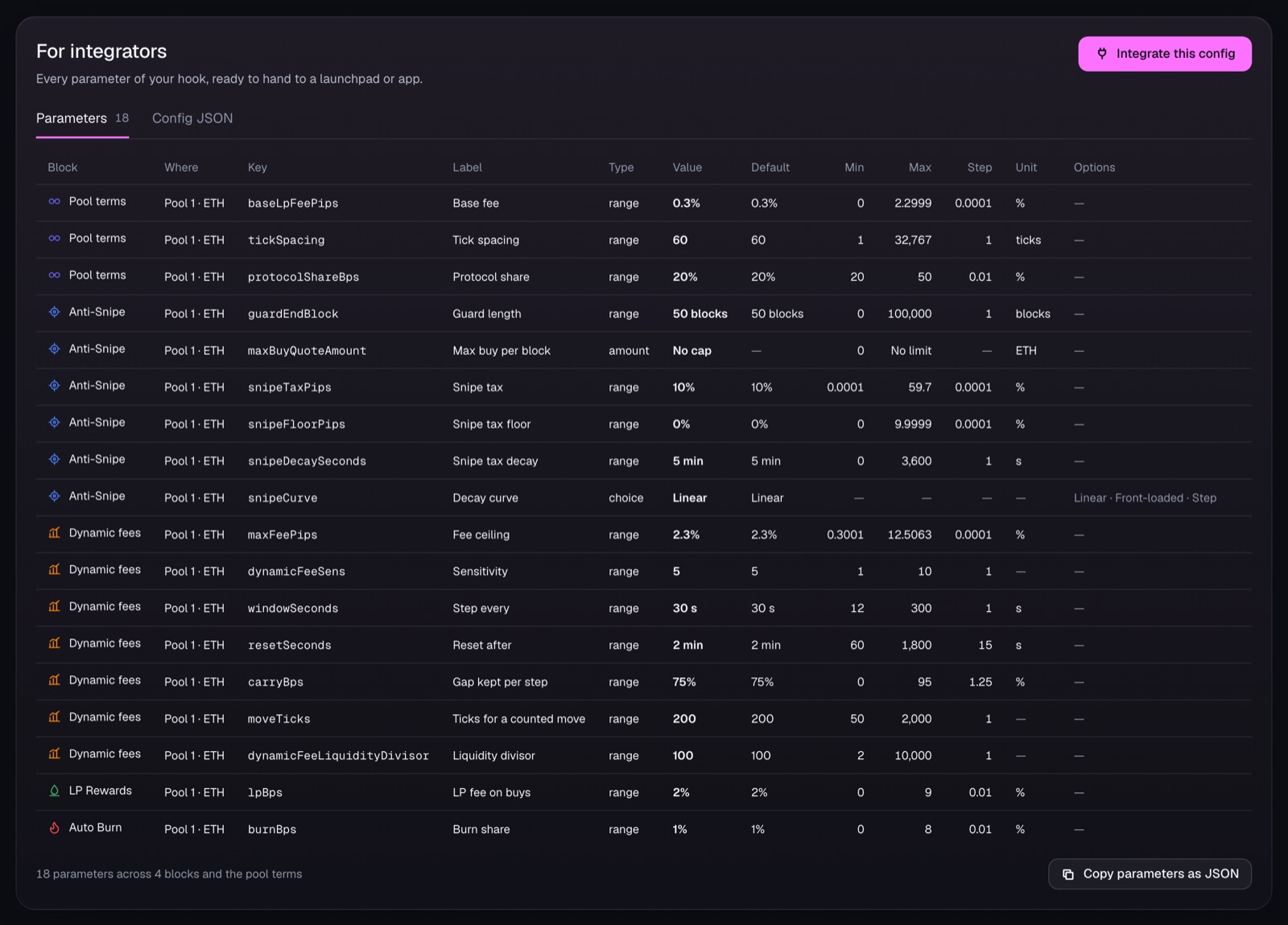Select the maxBuyQuoteAmount key
Image resolution: width=1288 pixels, height=925 pixels.
coord(307,351)
